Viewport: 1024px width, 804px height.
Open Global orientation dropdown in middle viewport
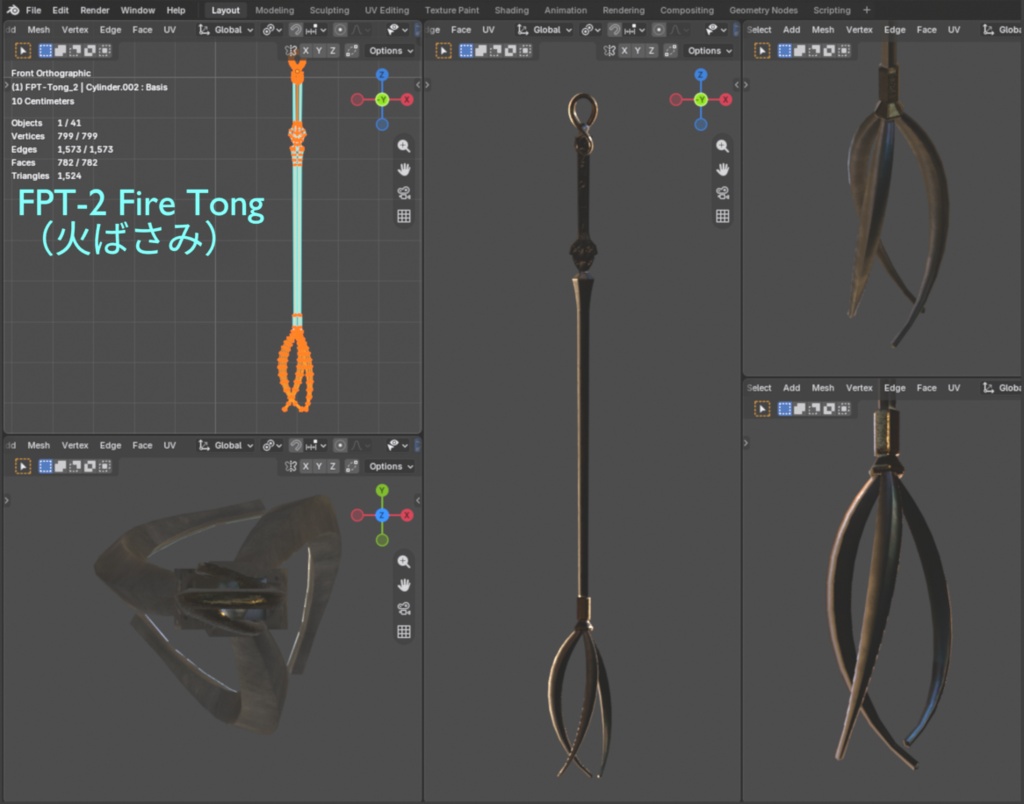(x=545, y=29)
